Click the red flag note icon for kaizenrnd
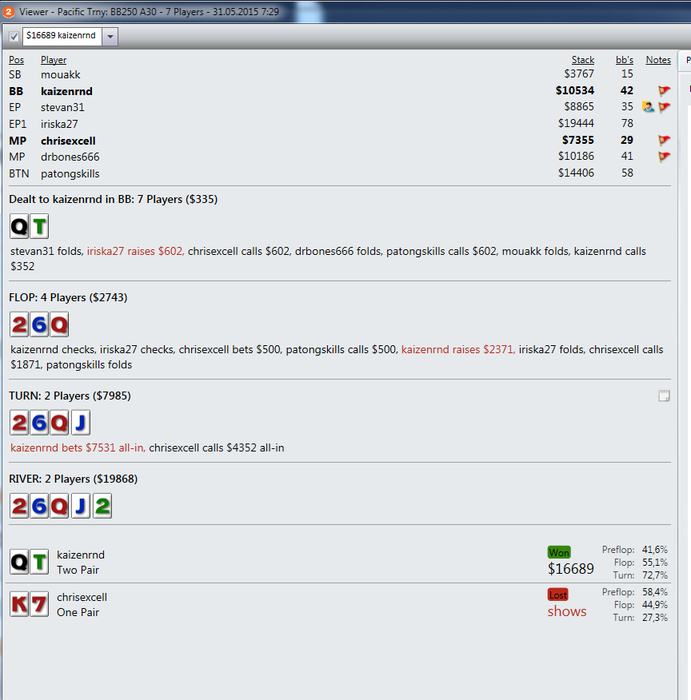The image size is (691, 700). pos(664,91)
